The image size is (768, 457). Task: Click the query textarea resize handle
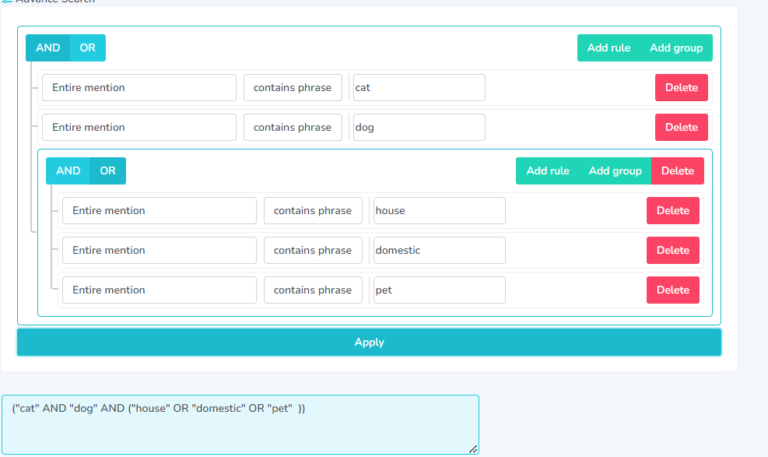coord(473,449)
